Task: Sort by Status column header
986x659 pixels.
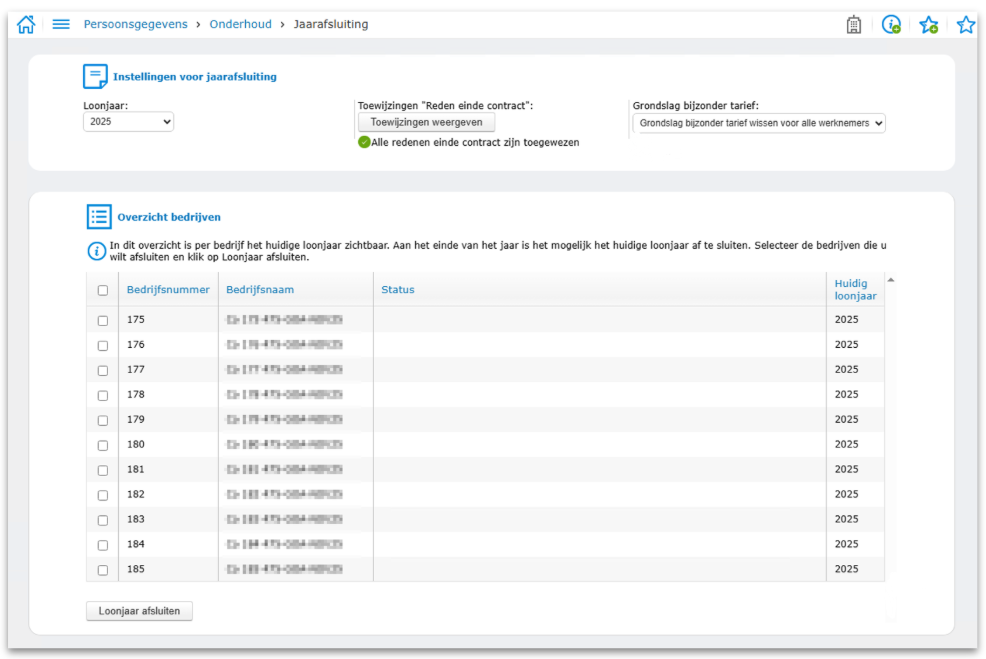Action: (x=397, y=289)
